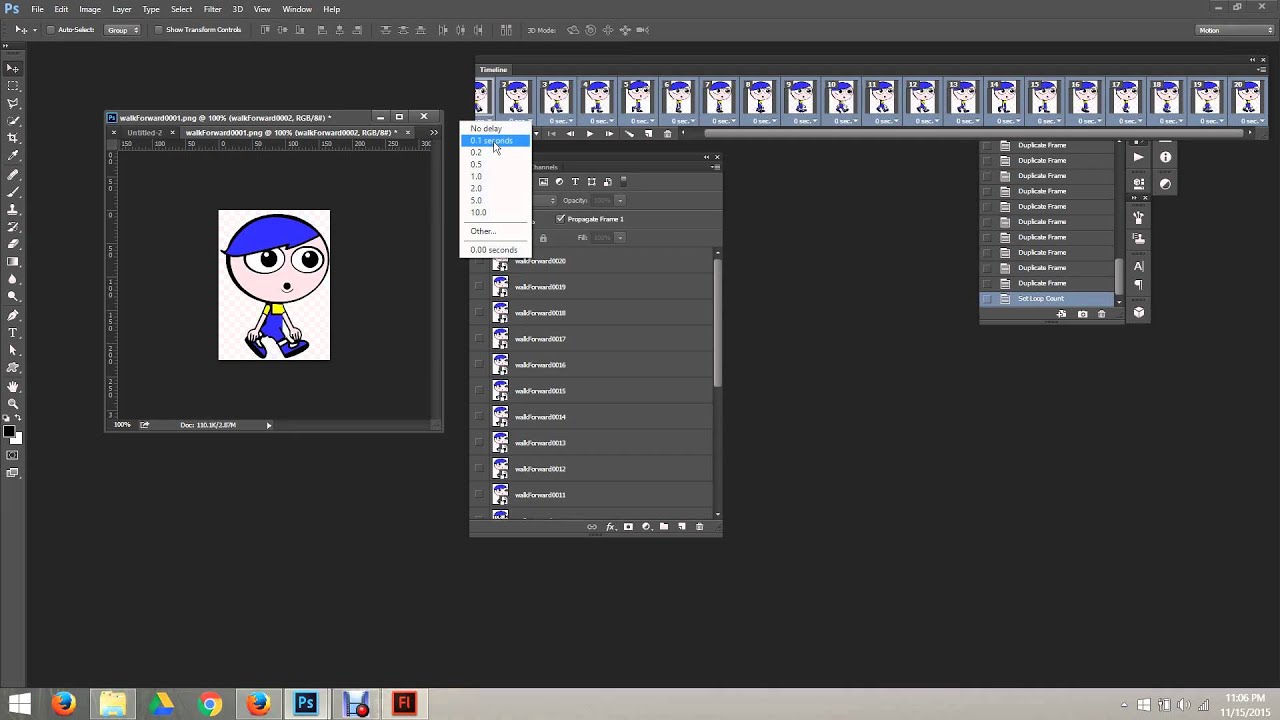Uncheck Propagate Frame 1 checkbox

pyautogui.click(x=561, y=219)
